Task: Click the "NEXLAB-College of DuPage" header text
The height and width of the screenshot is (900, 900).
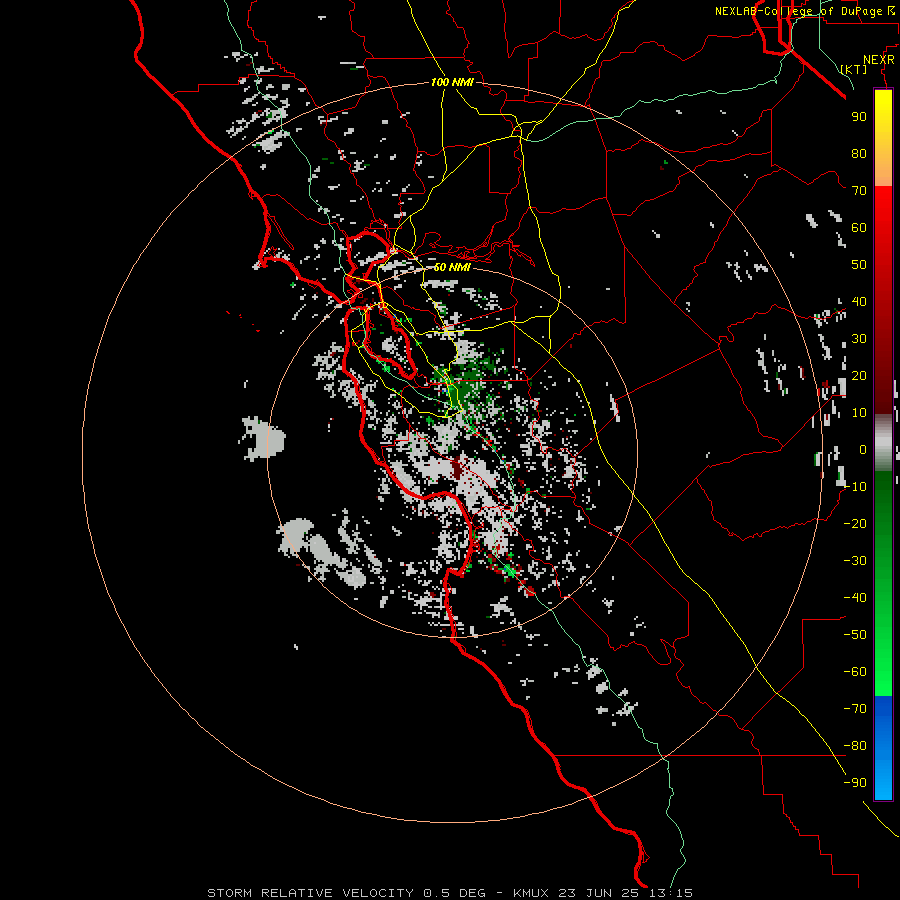Action: tap(798, 11)
